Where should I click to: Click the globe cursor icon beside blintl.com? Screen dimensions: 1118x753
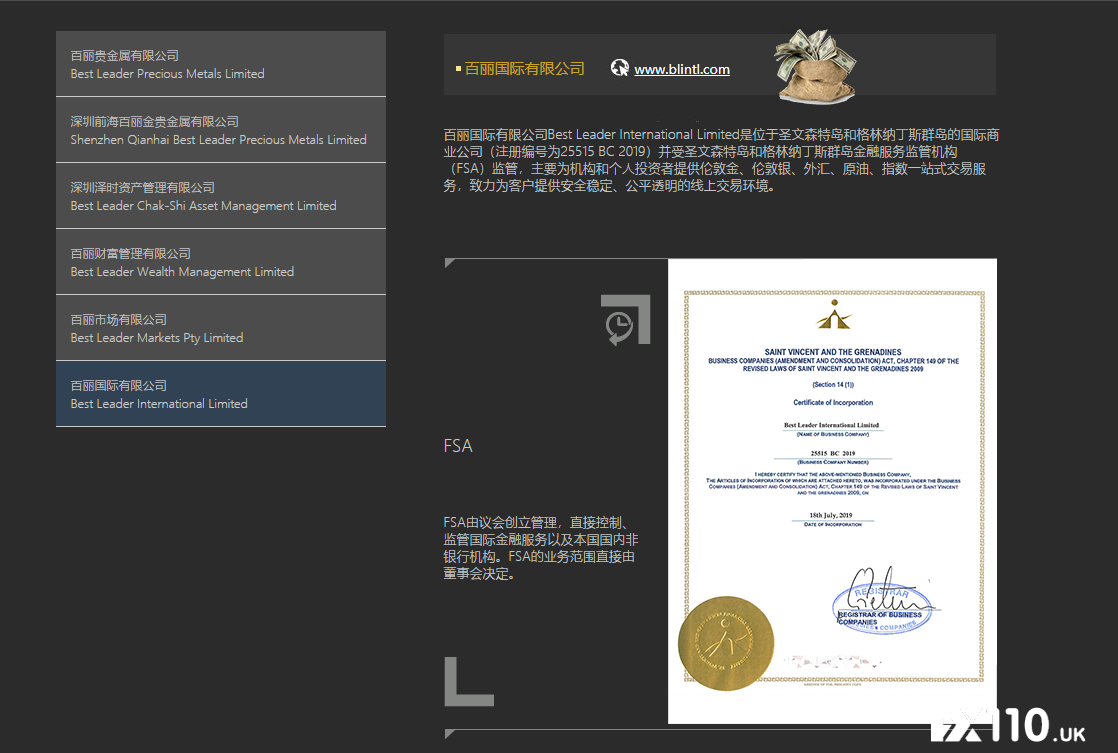tap(620, 68)
